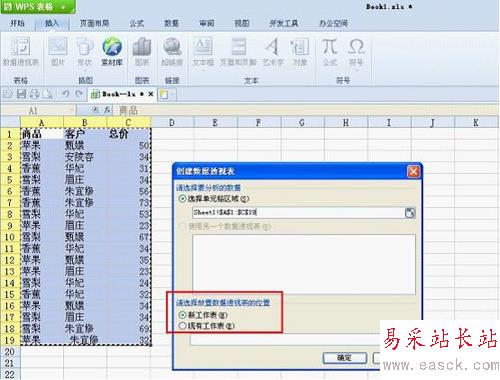500x380 pixels.
Task: Open print preview icon
Action: [x=48, y=94]
